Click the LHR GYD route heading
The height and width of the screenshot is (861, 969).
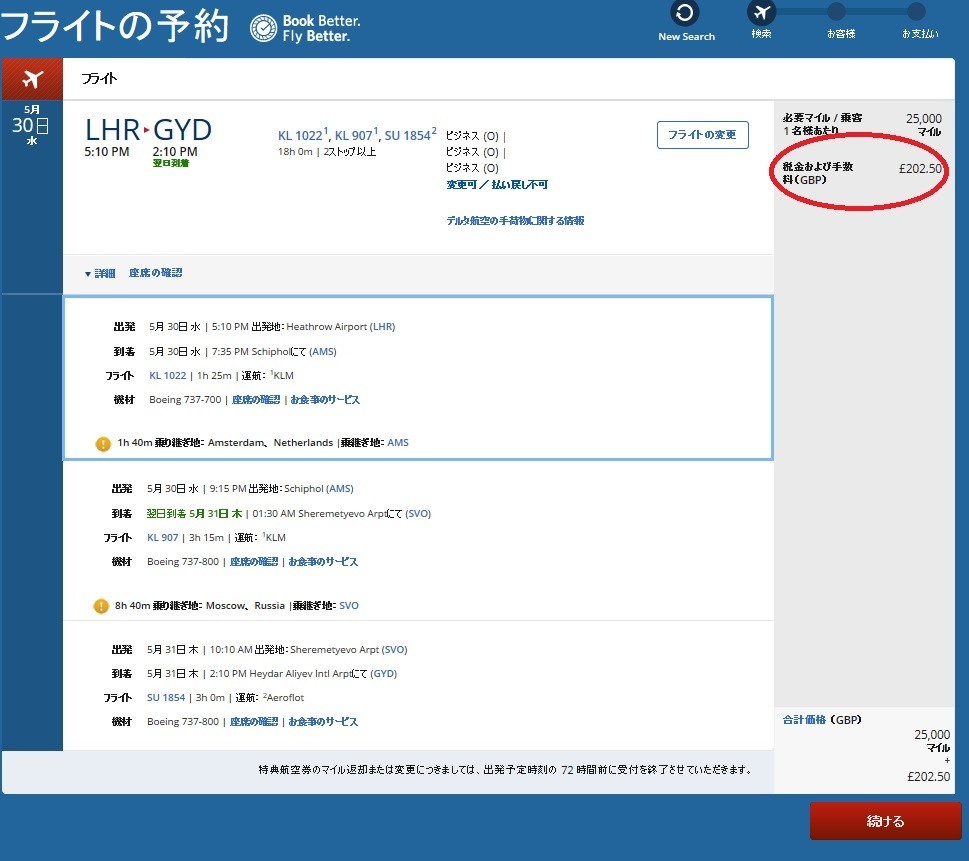pos(148,130)
